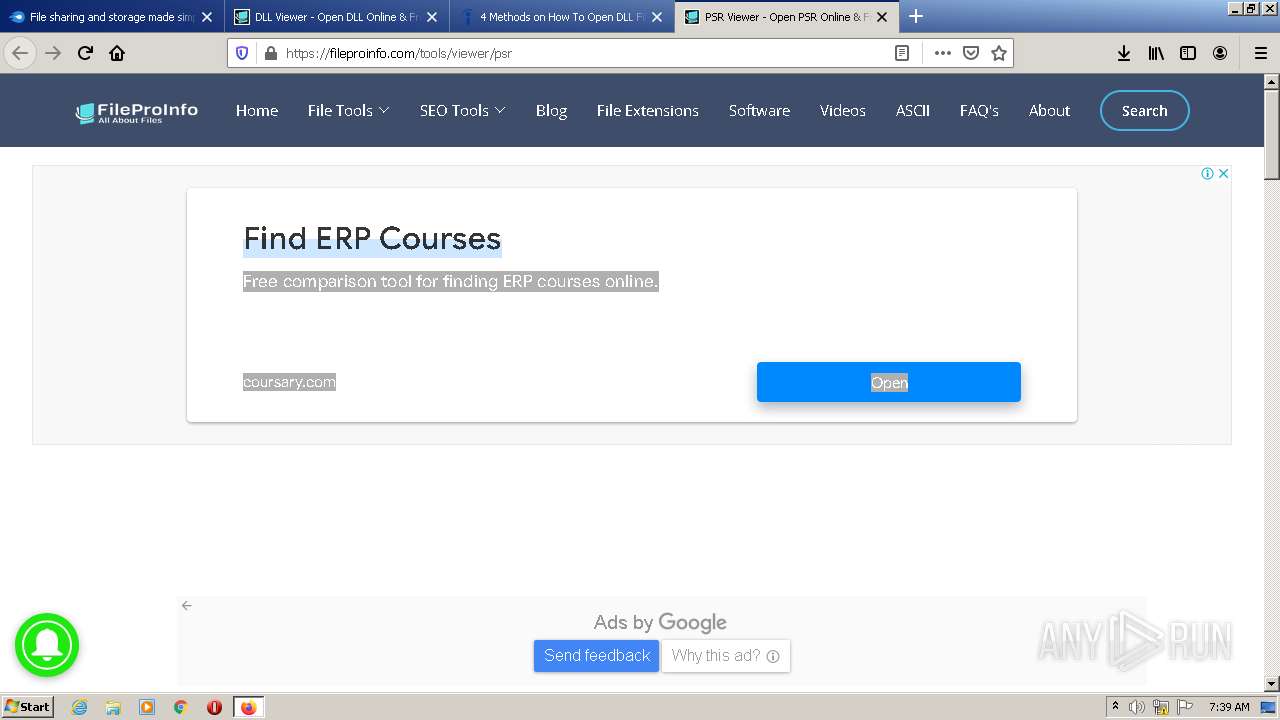Open the Blog page
The image size is (1280, 720).
tap(551, 111)
